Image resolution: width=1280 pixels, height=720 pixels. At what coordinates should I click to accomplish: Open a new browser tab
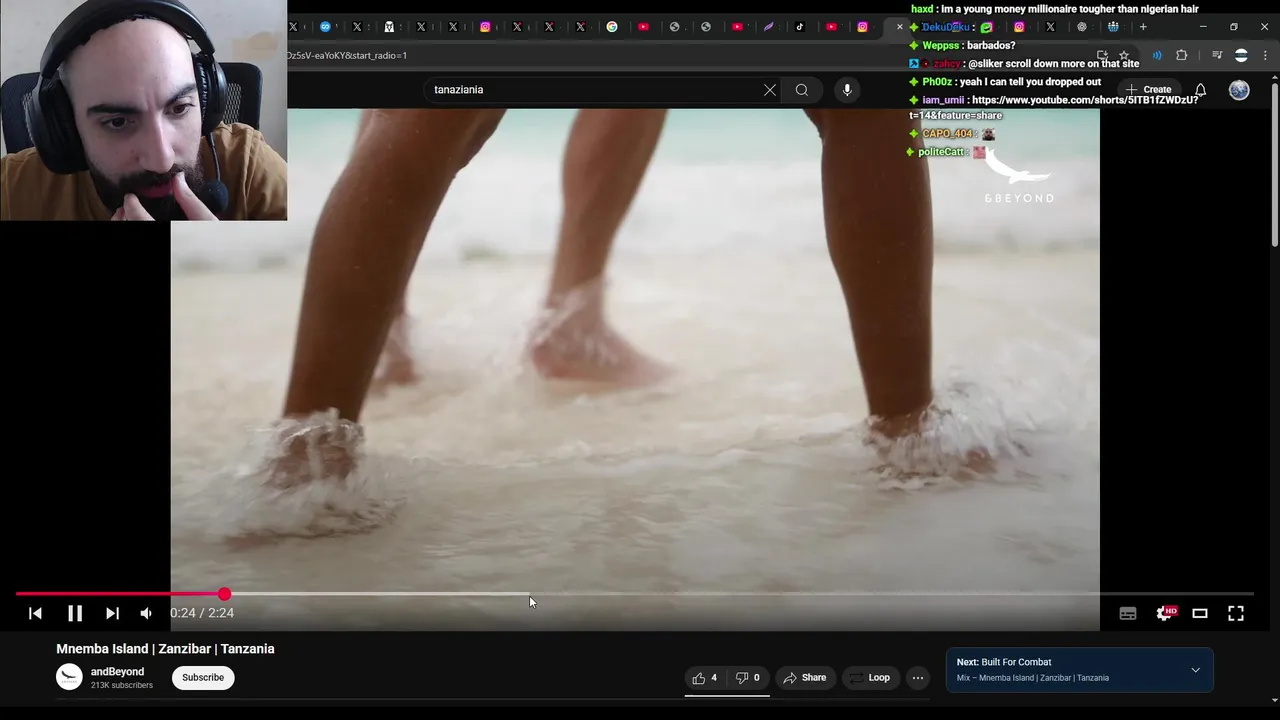click(x=1143, y=27)
